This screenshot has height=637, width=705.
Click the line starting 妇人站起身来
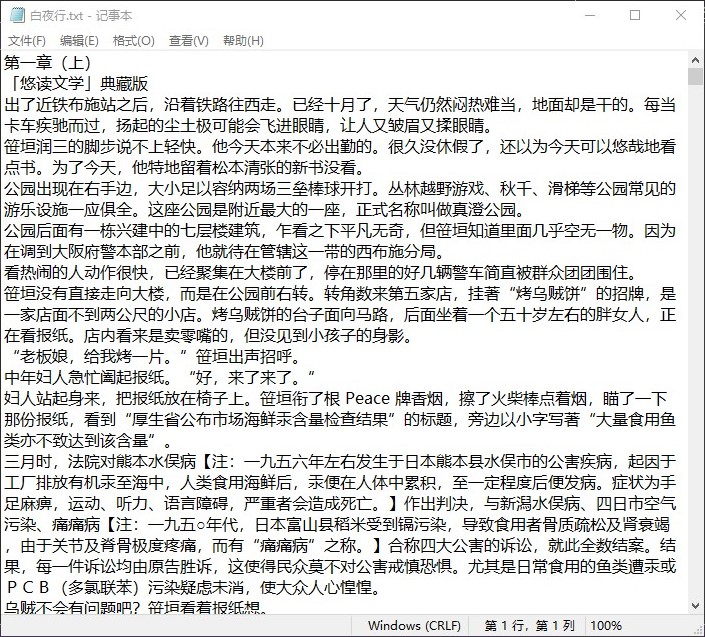336,398
